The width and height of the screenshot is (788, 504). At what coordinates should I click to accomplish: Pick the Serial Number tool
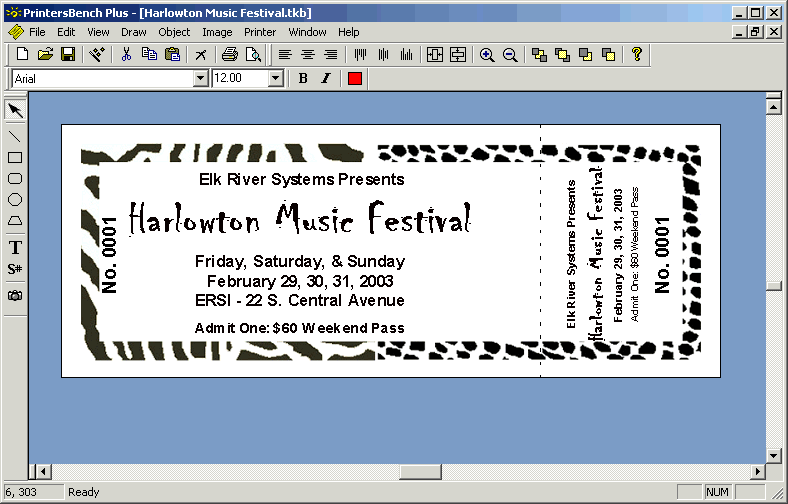[15, 269]
